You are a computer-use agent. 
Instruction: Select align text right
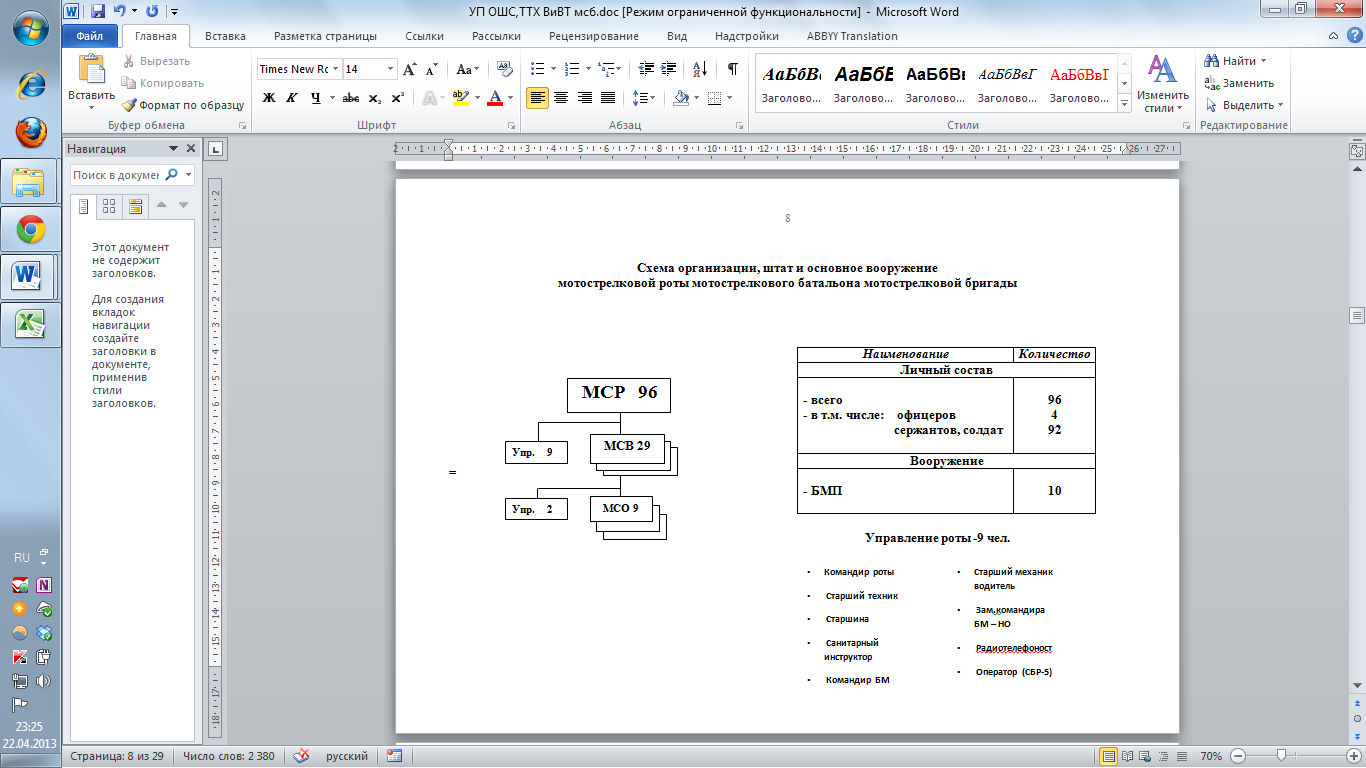coord(584,98)
